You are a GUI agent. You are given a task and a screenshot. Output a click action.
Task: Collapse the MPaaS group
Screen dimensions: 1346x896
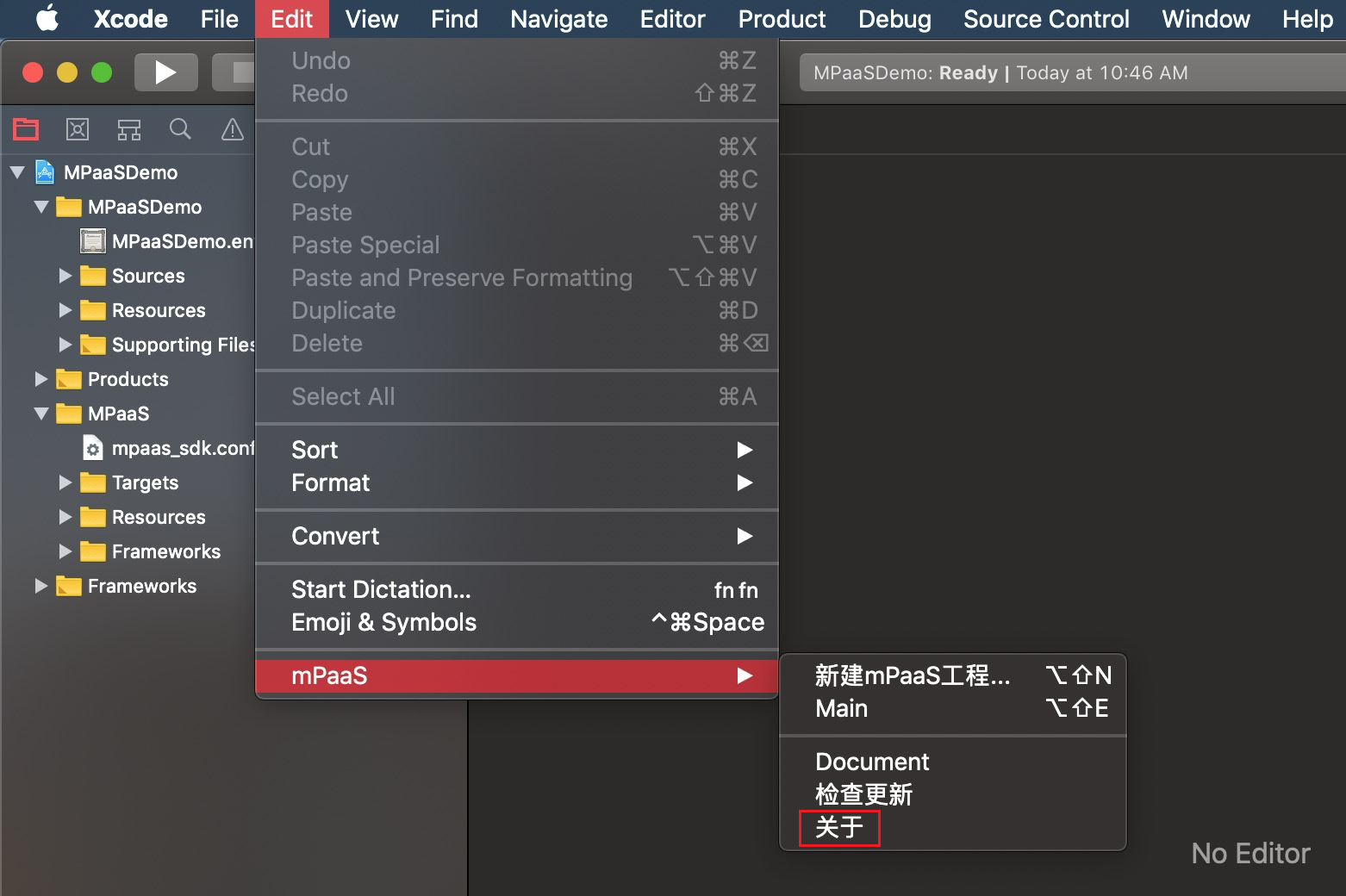coord(40,414)
